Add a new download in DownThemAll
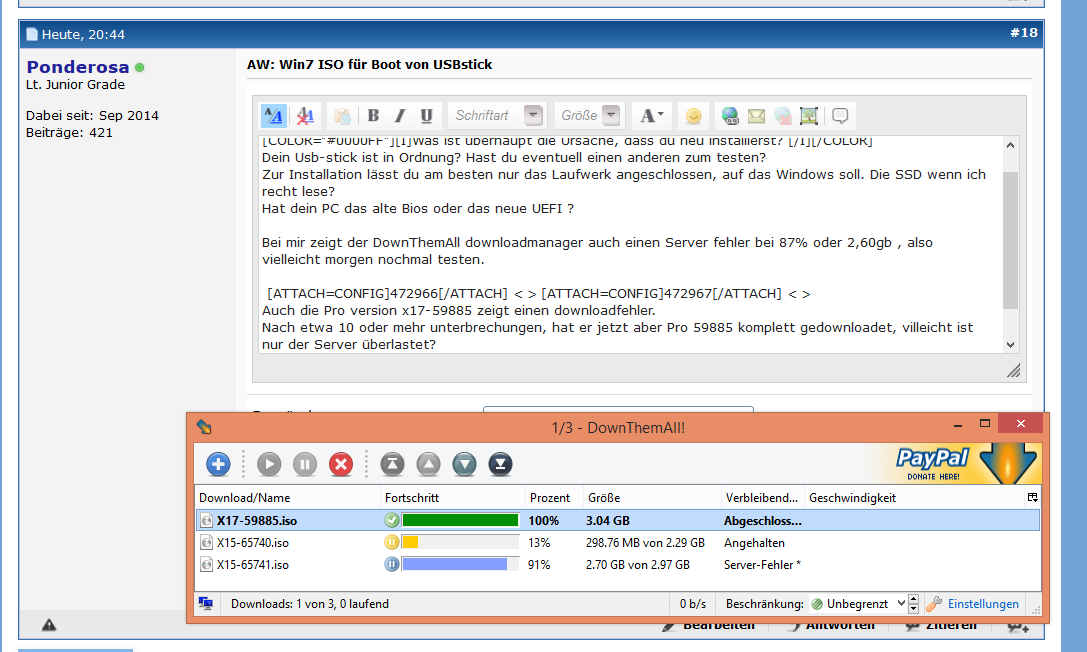 click(x=218, y=464)
